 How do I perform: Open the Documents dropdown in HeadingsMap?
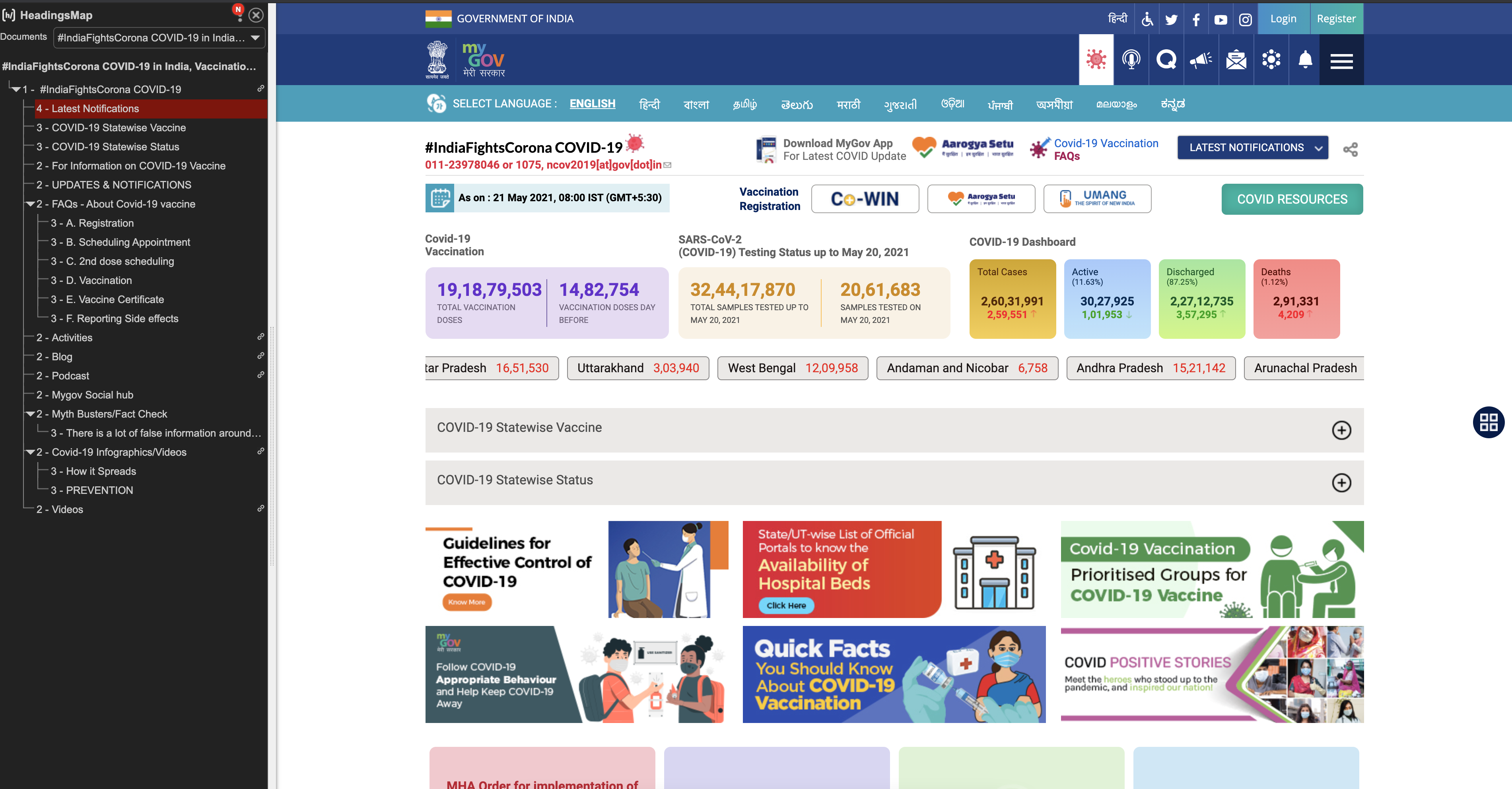click(x=159, y=37)
